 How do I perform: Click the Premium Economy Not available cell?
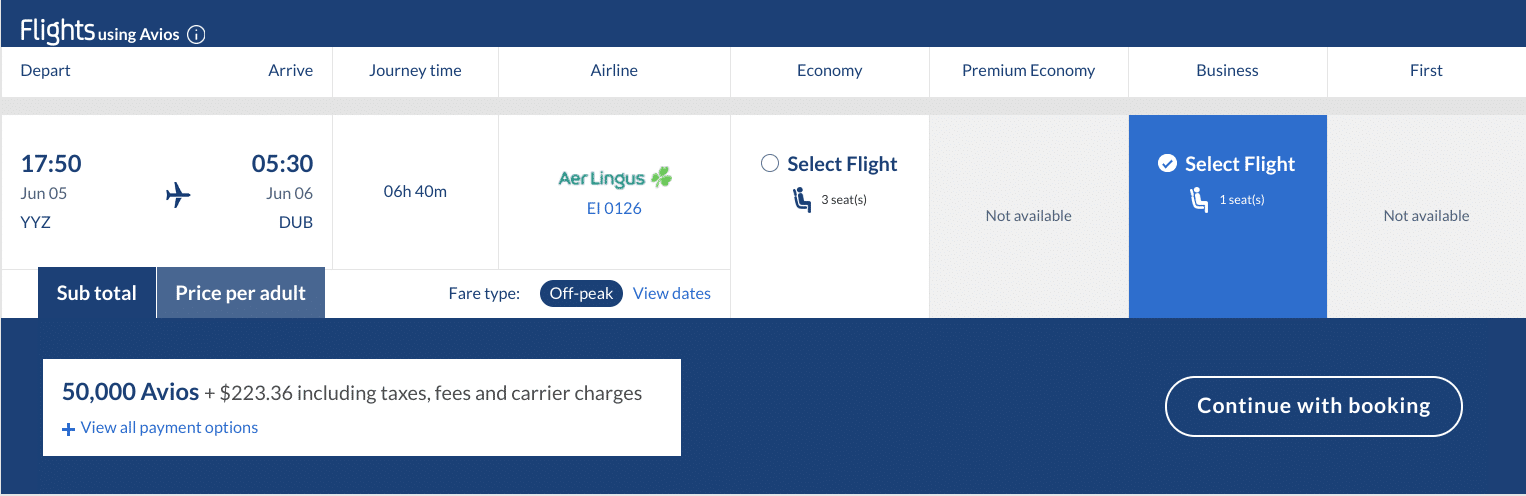1028,216
